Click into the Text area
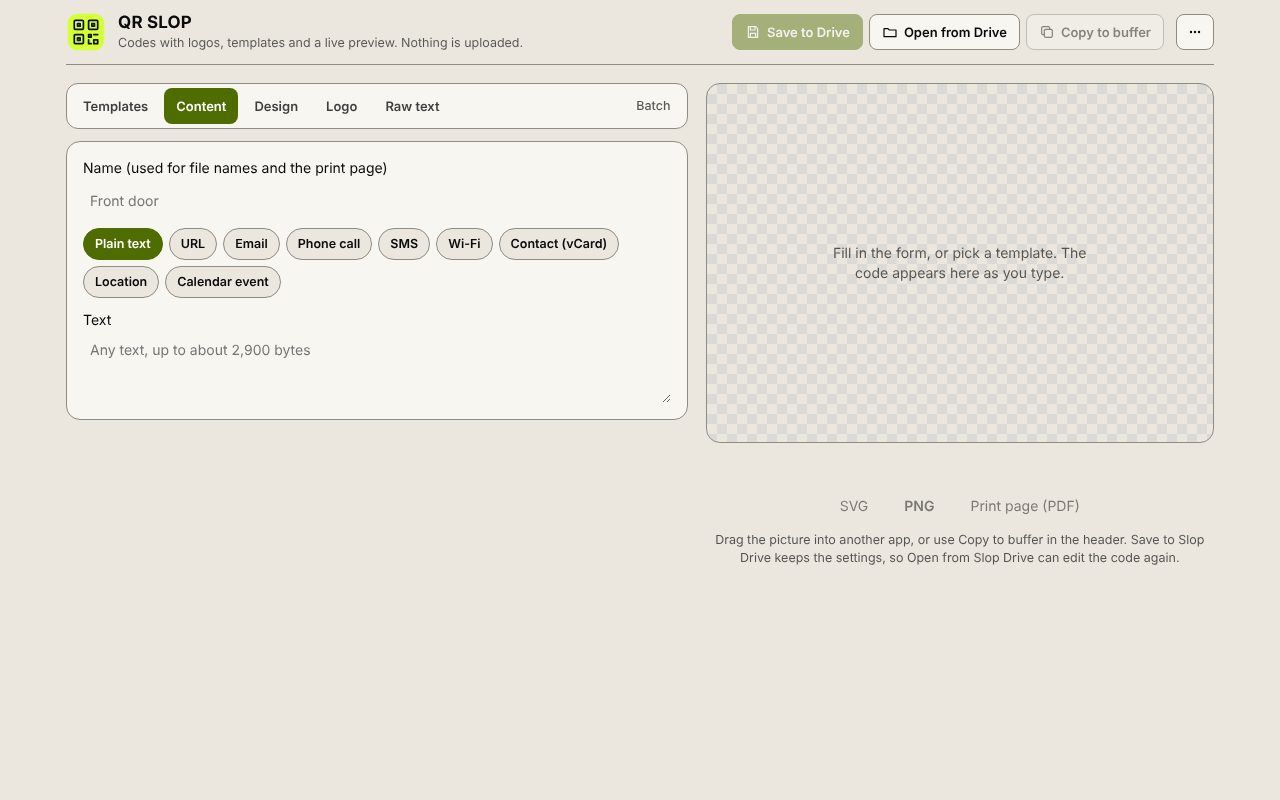 377,370
